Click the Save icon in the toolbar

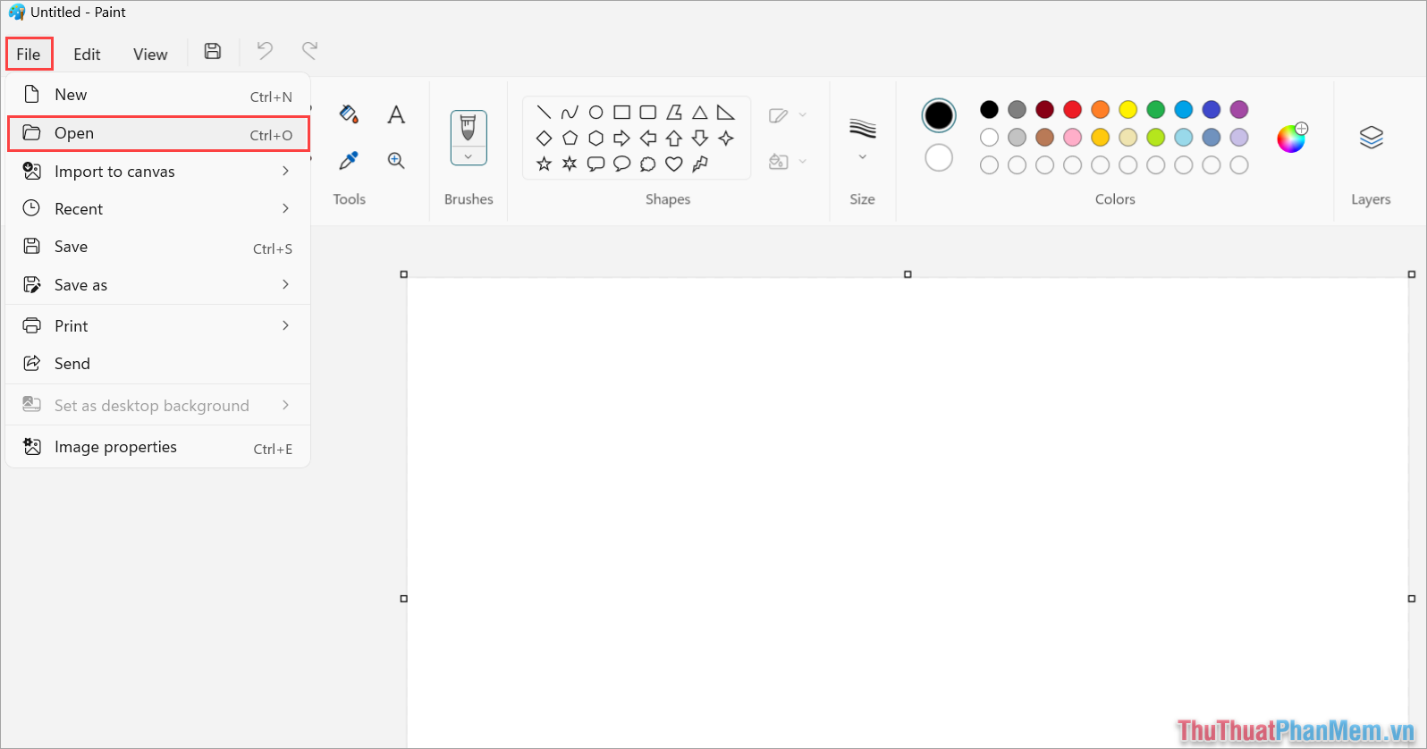[212, 50]
